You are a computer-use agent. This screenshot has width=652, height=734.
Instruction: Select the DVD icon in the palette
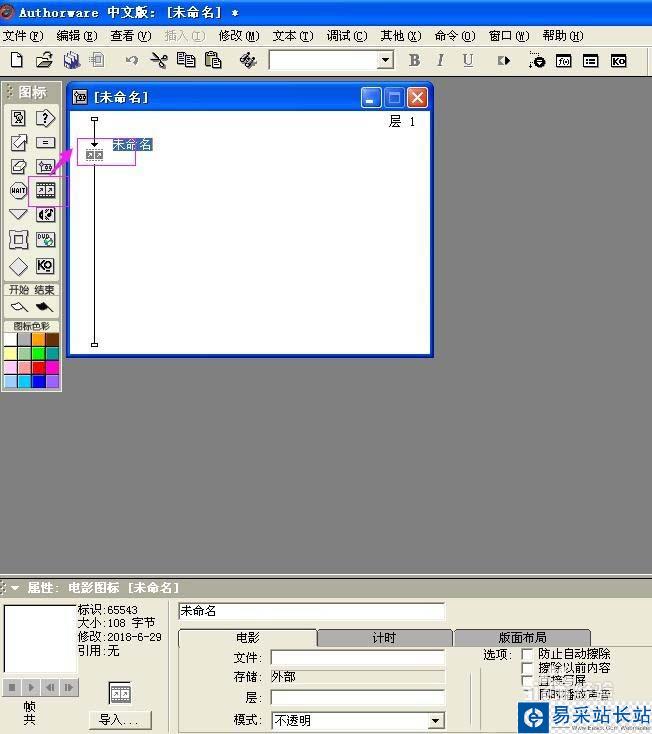click(x=45, y=240)
